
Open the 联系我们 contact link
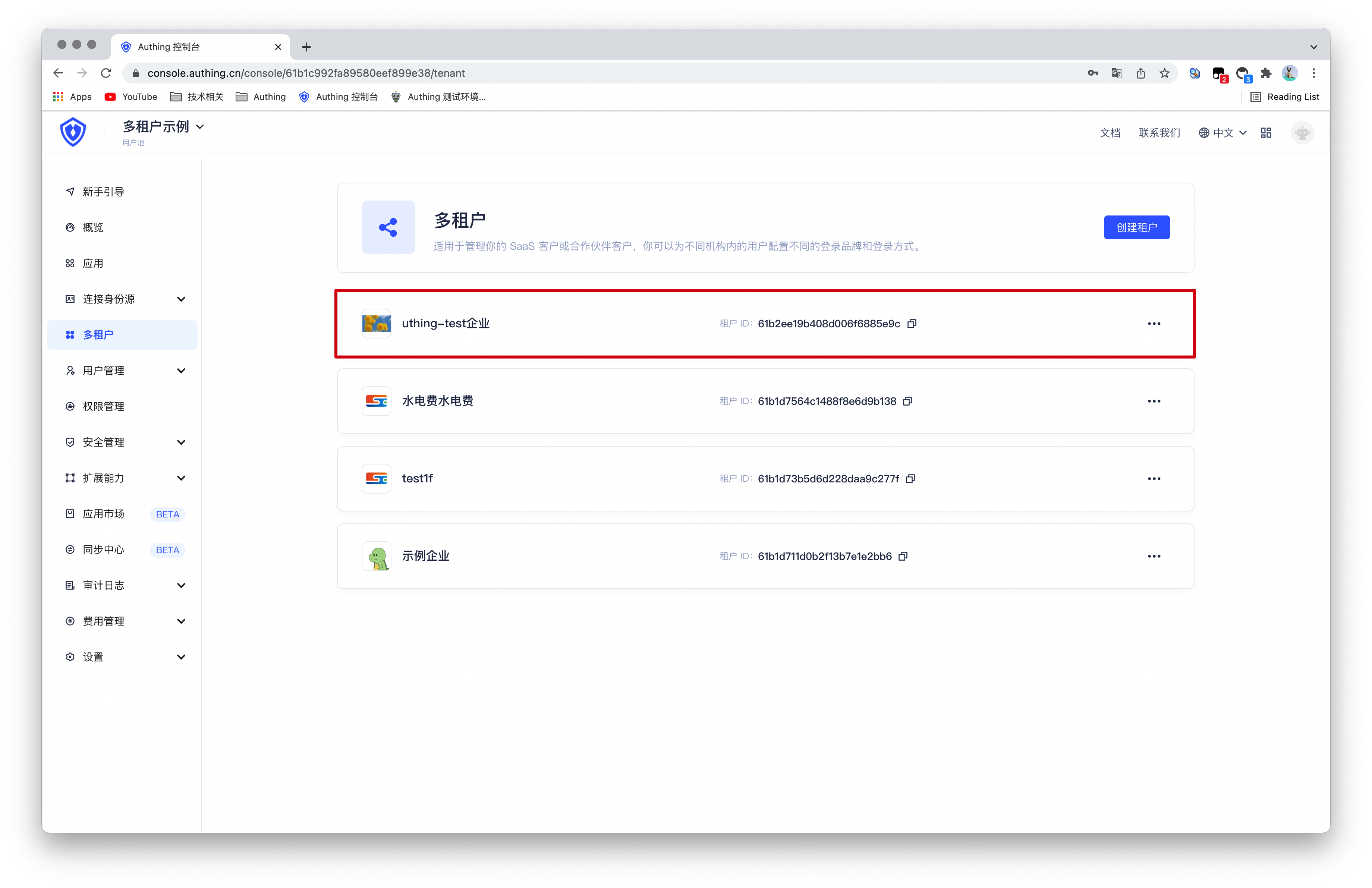click(x=1159, y=133)
